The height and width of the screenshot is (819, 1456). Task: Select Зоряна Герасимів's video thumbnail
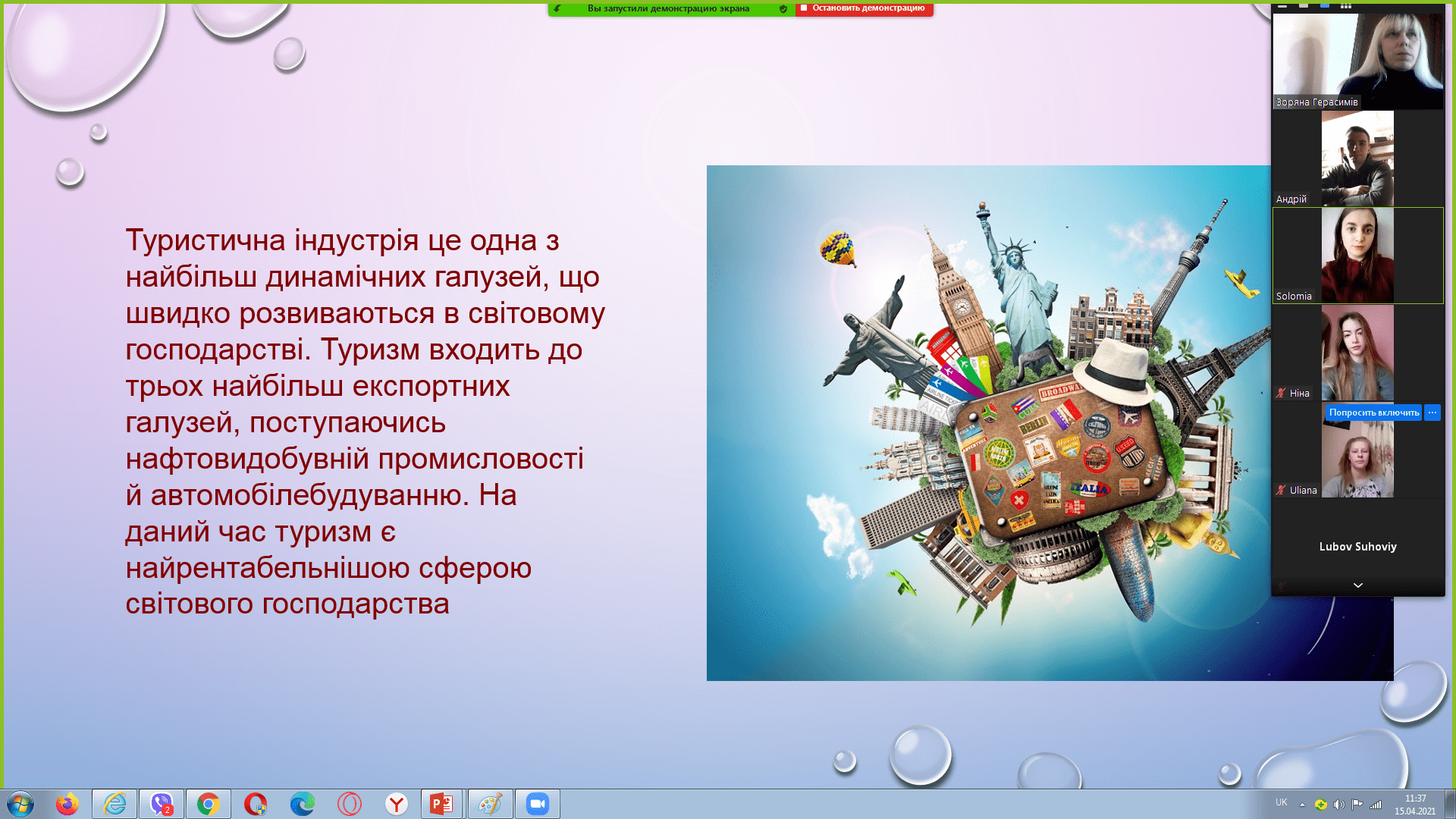[1358, 61]
